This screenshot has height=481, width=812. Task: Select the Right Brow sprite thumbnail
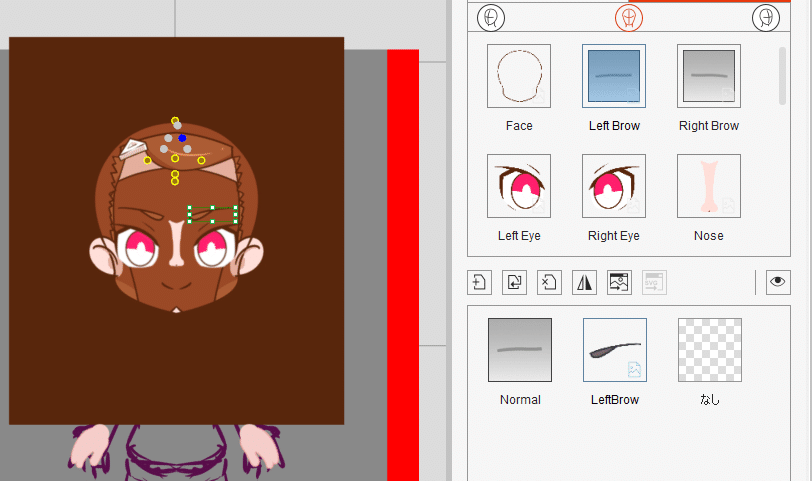708,76
